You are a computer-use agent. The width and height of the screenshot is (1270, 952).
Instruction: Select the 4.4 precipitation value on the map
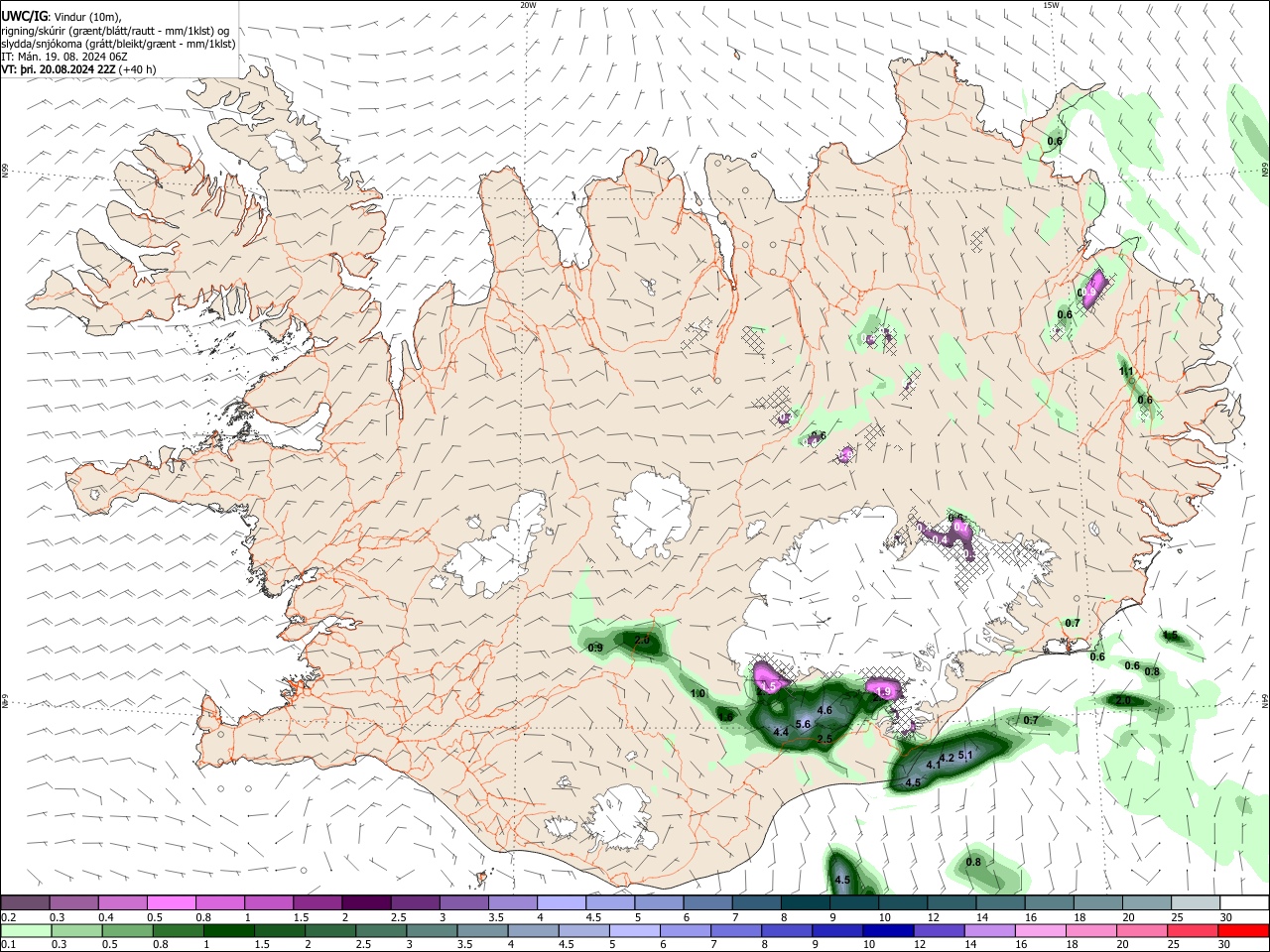point(781,732)
